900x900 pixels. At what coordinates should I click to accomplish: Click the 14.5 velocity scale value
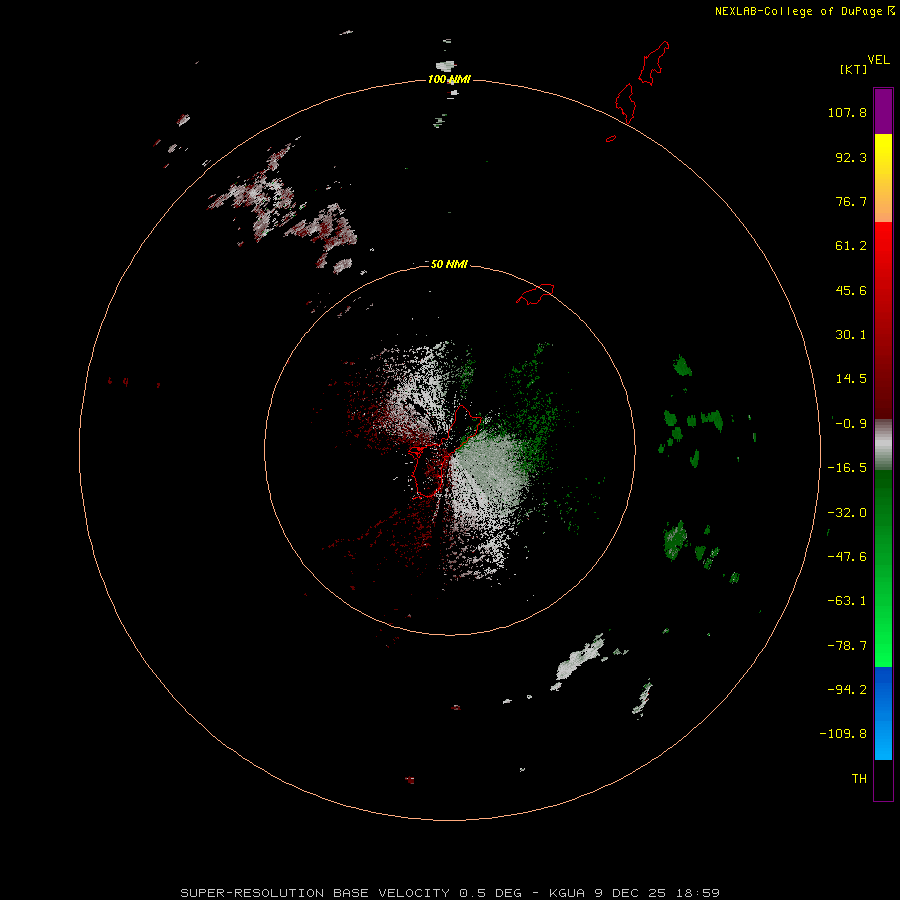point(851,379)
